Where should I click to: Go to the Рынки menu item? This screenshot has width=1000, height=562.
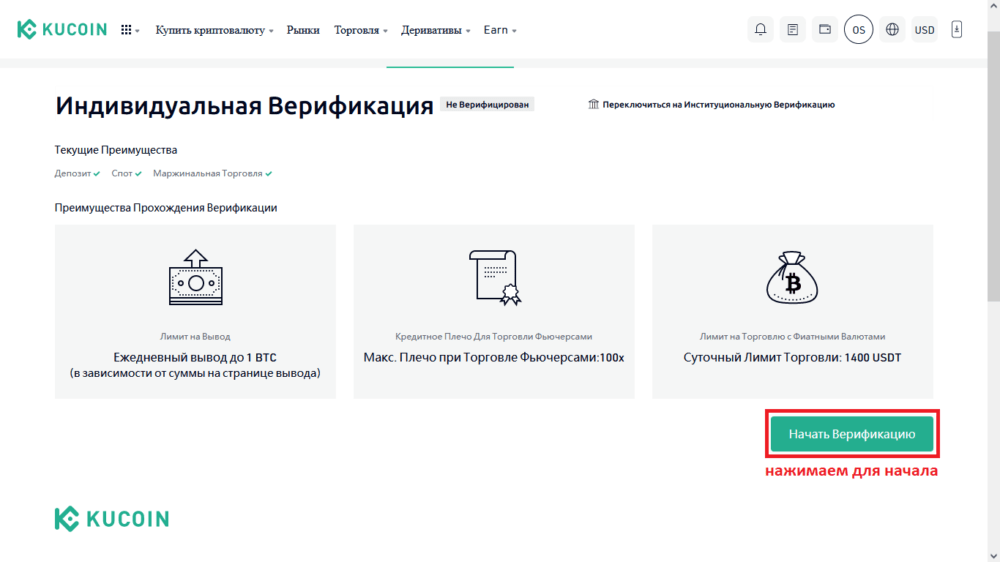(303, 30)
